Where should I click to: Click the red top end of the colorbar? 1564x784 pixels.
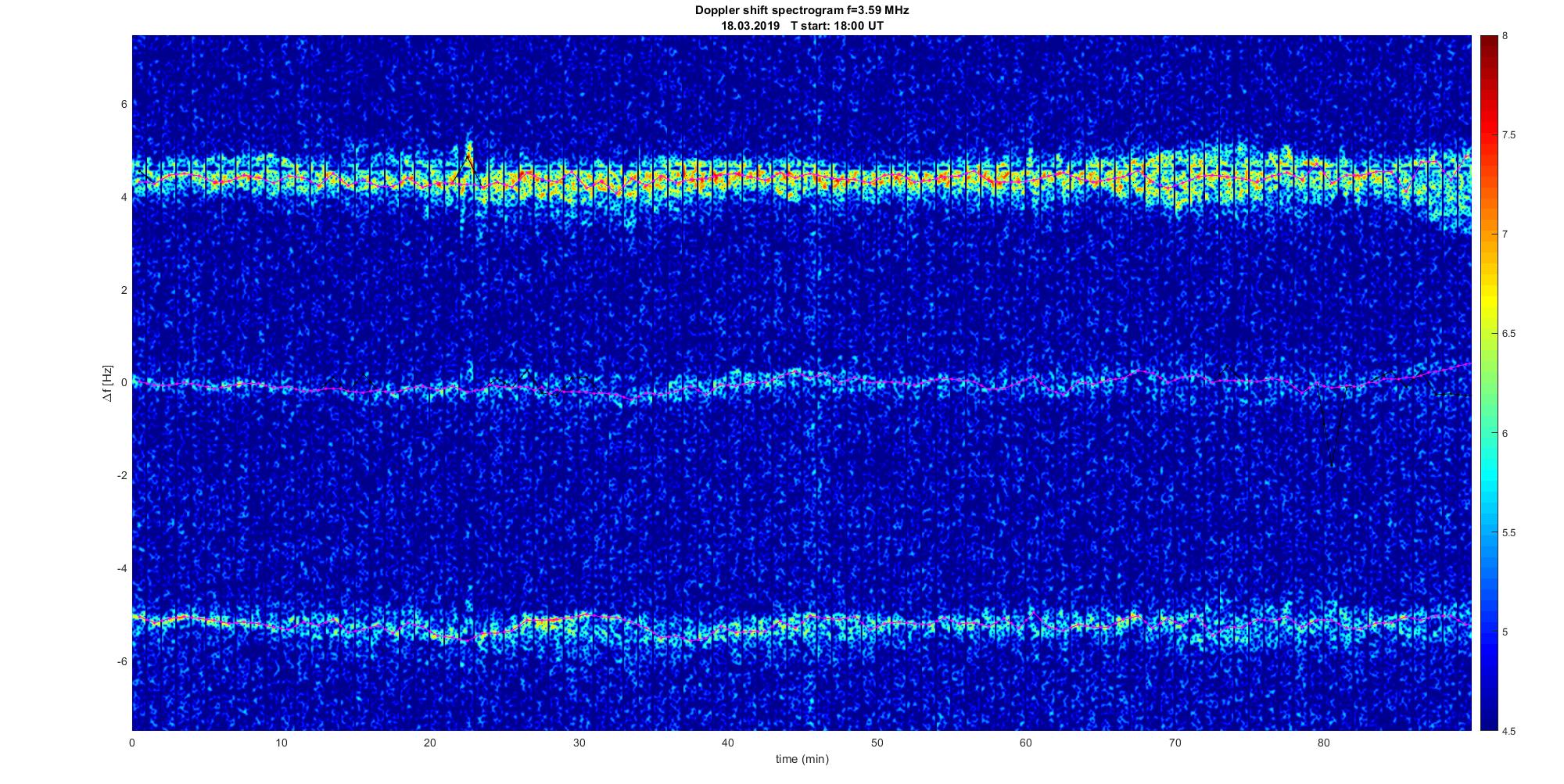[x=1488, y=45]
